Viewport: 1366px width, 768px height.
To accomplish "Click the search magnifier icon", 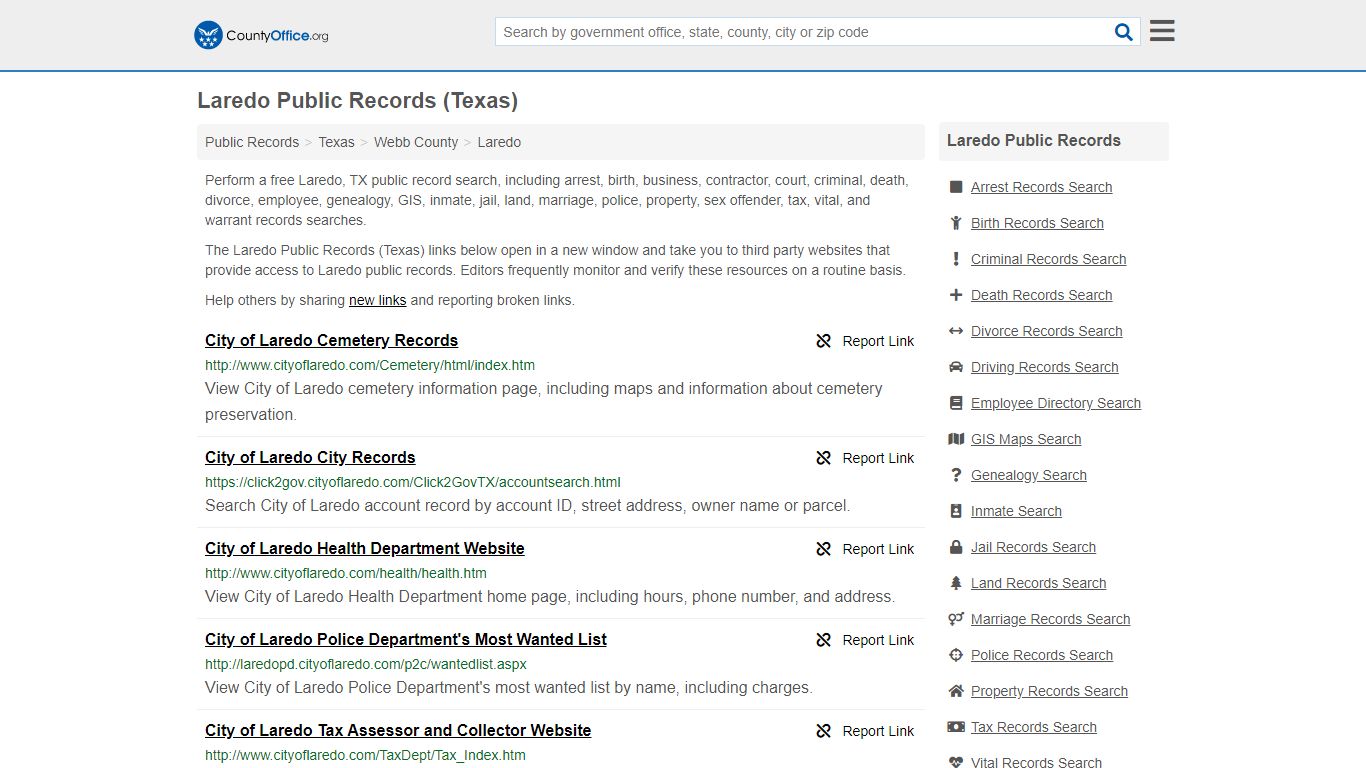I will pyautogui.click(x=1124, y=32).
